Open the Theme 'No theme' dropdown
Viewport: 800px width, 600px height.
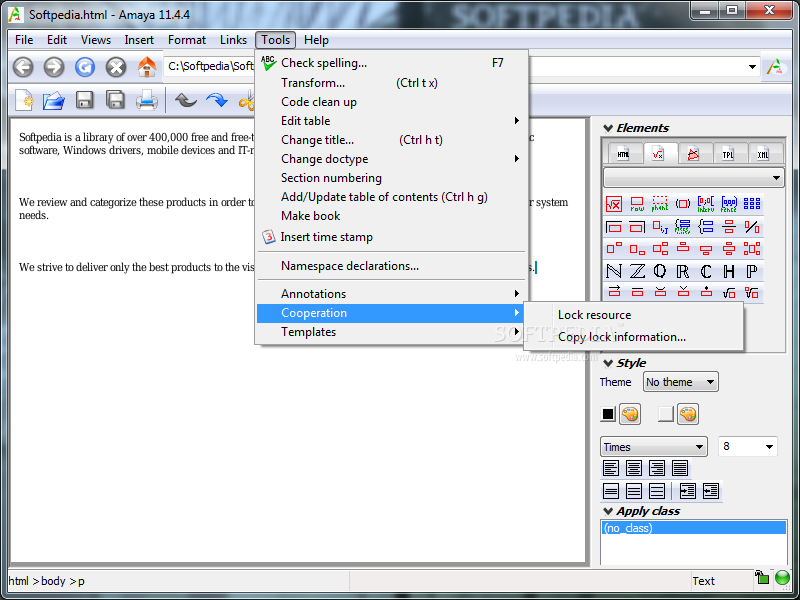[x=681, y=382]
